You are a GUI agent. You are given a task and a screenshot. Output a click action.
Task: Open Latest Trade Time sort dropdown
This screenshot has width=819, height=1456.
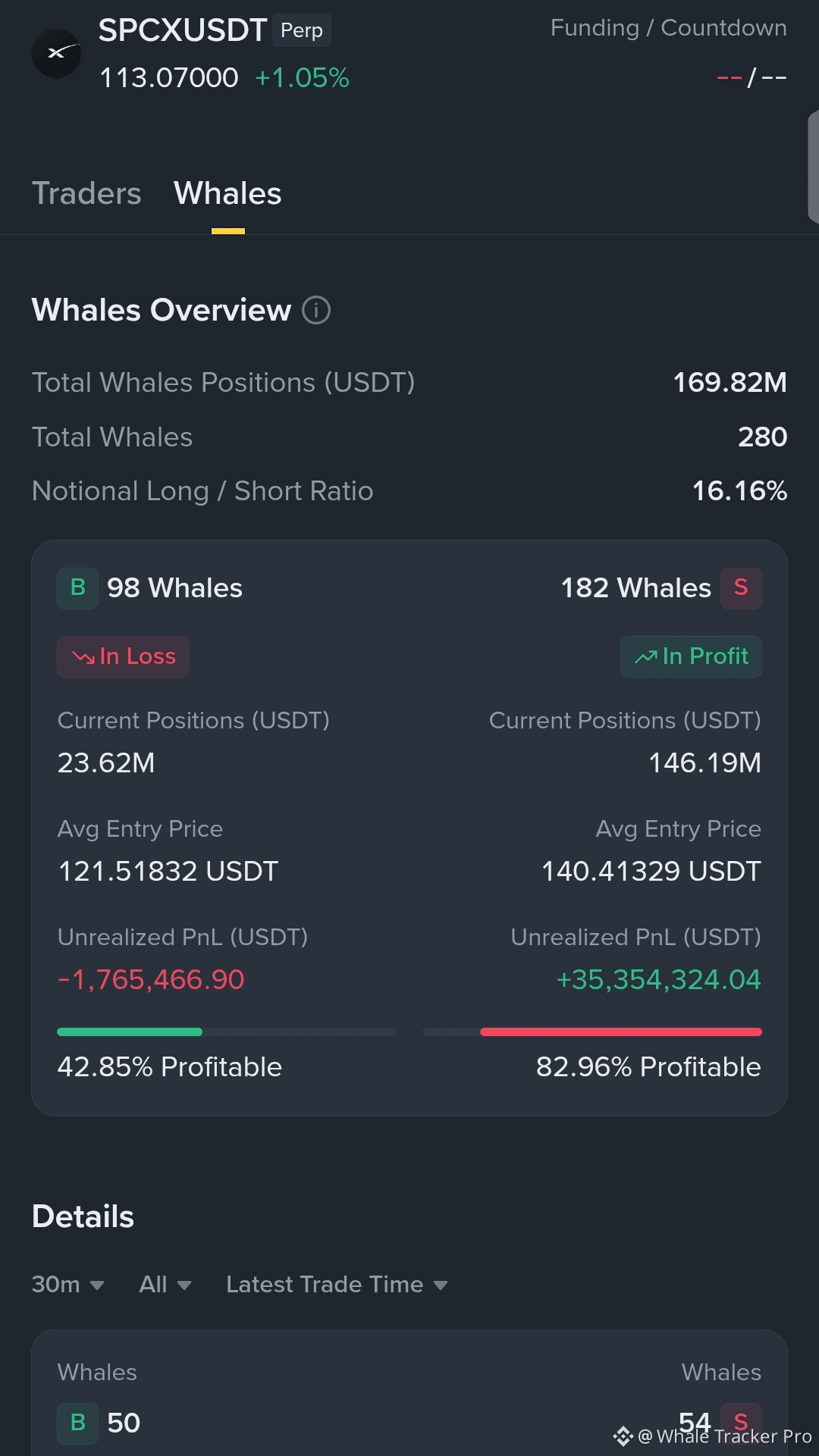coord(337,1285)
